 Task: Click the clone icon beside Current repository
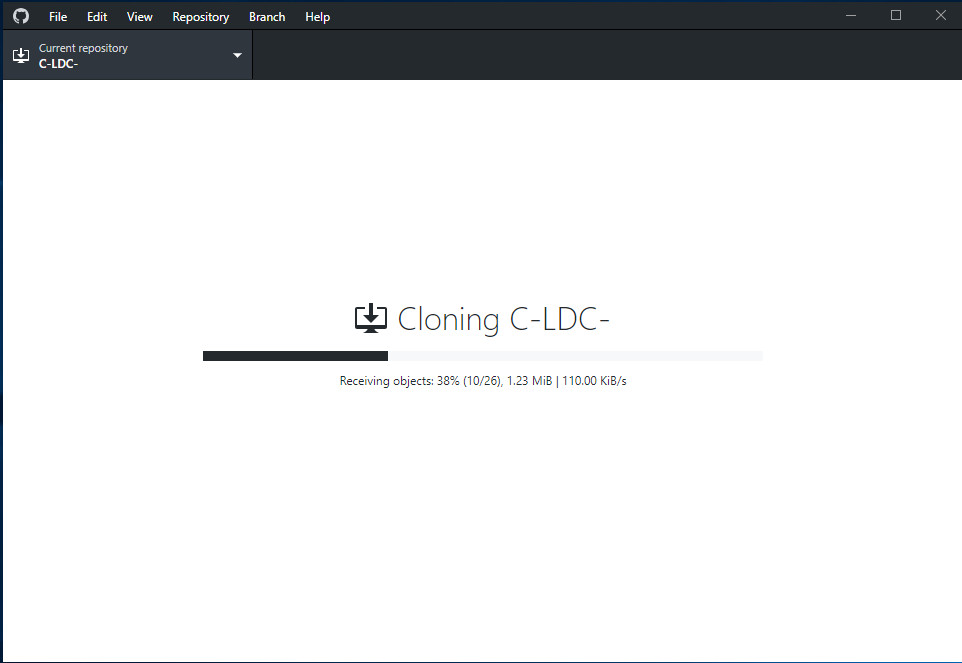pyautogui.click(x=21, y=55)
